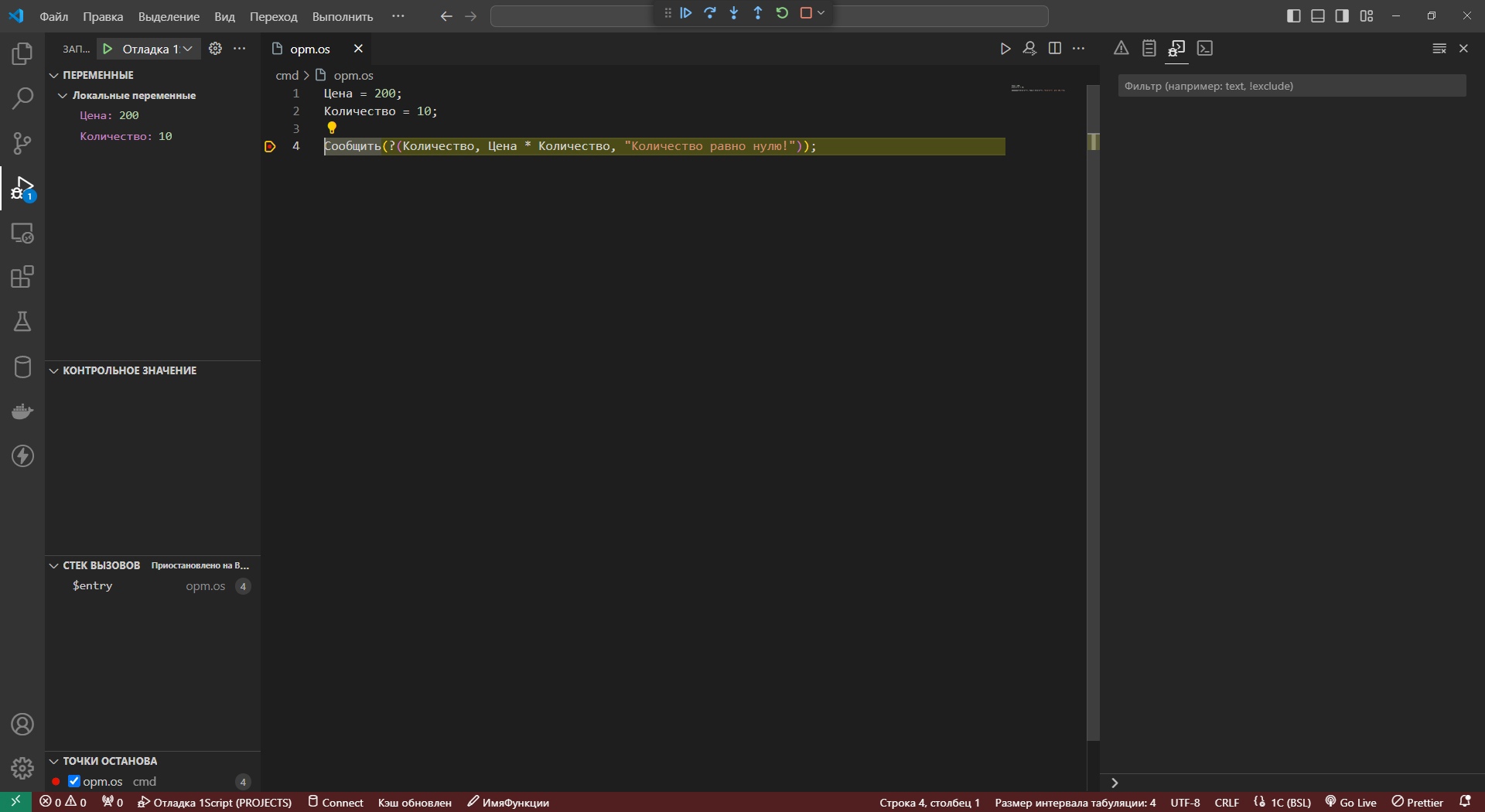Step over in the debug toolbar
The image size is (1485, 812).
(710, 13)
